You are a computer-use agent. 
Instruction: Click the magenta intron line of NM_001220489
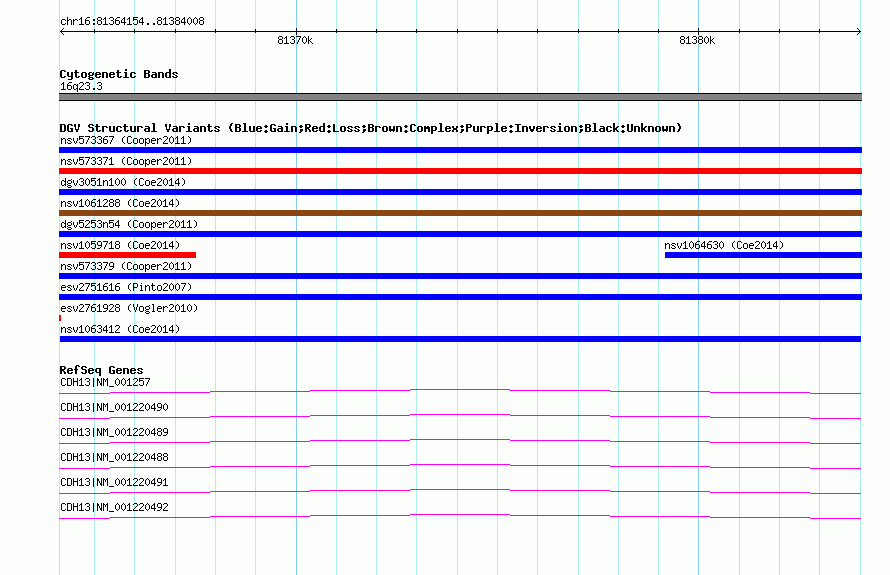tap(460, 440)
